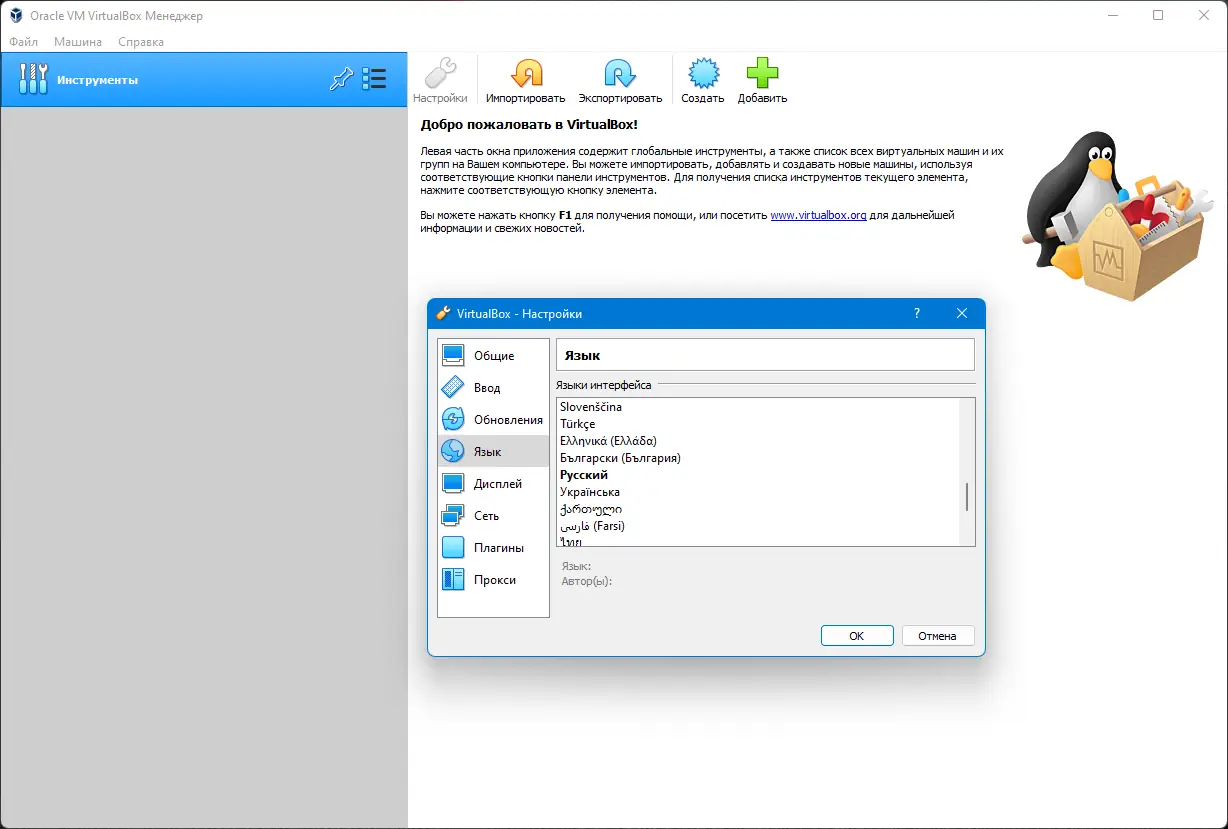Open the list menu icon in Инструменты
1228x829 pixels.
pos(374,79)
